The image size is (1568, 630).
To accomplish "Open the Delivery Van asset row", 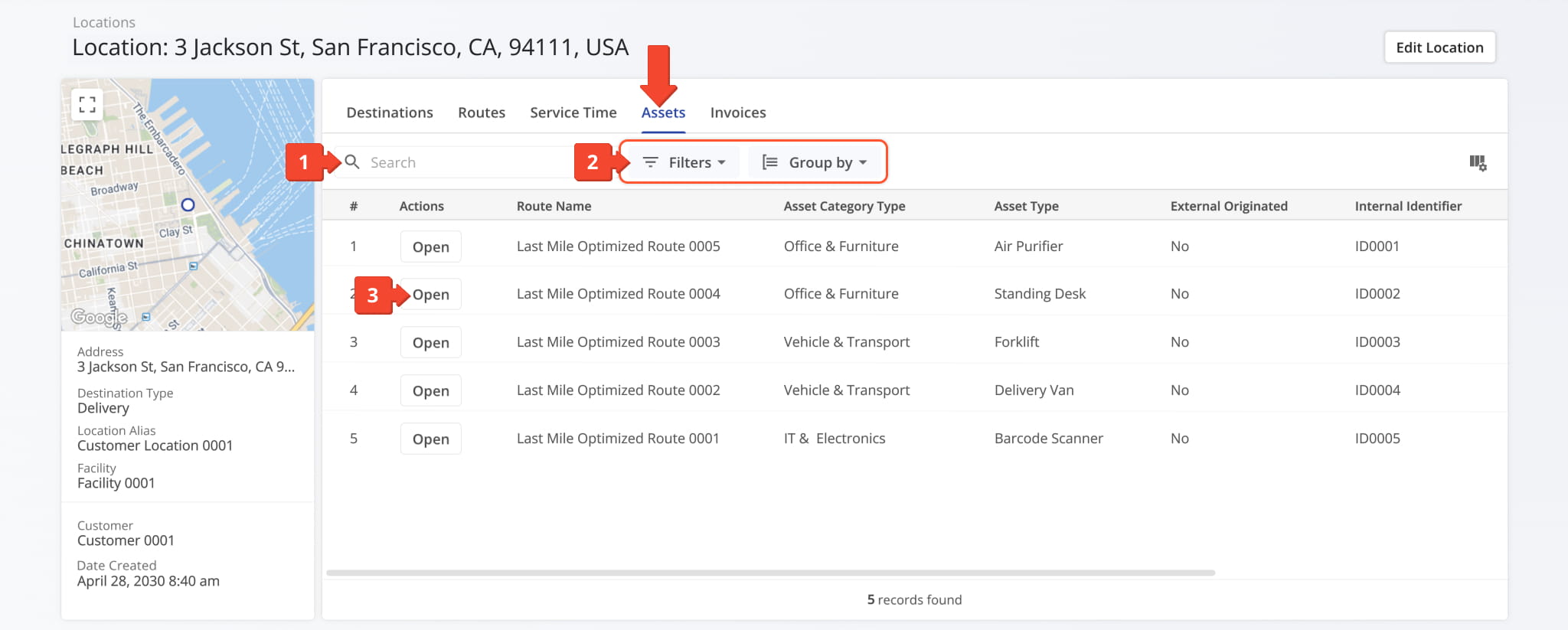I will (x=431, y=390).
